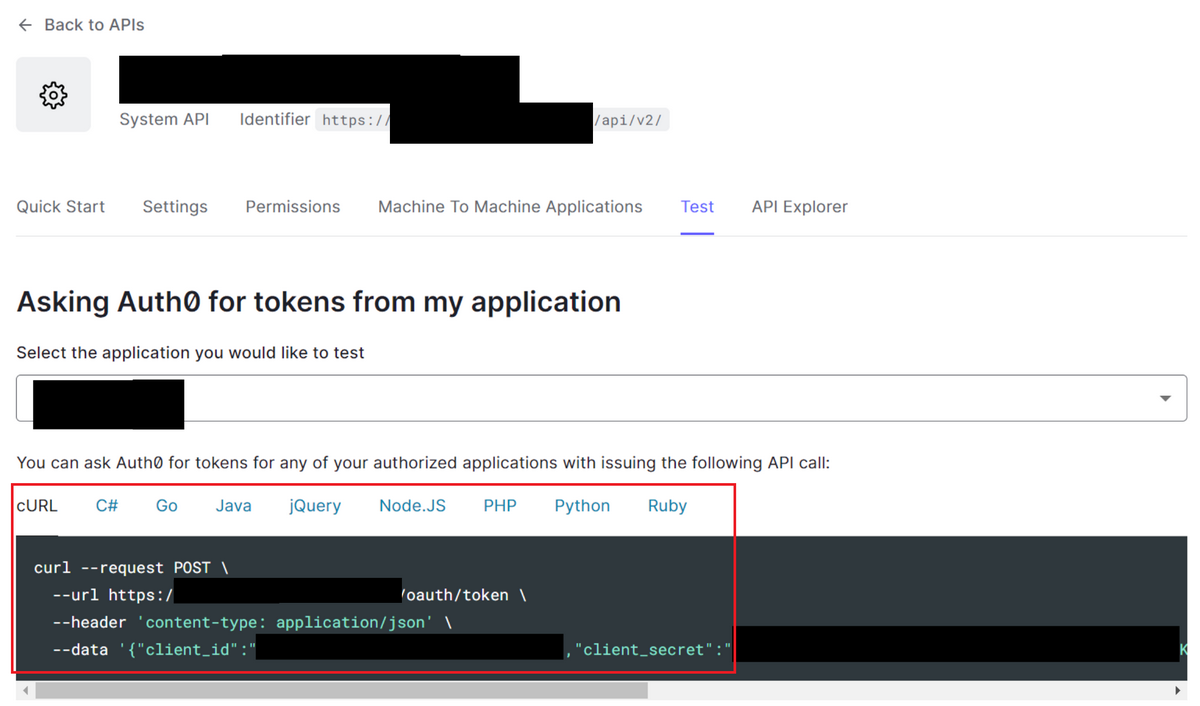Show the Python code sample
Image resolution: width=1200 pixels, height=706 pixels.
pyautogui.click(x=582, y=506)
